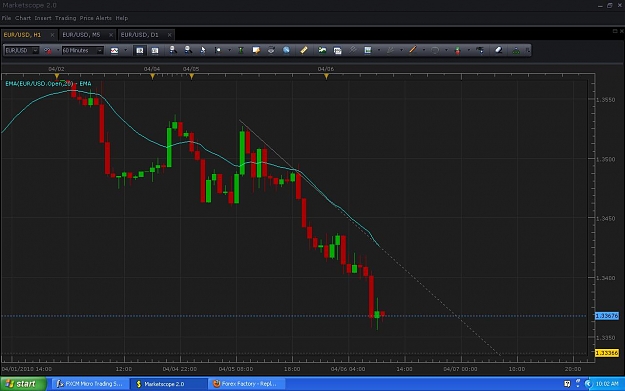
Task: Select the orange line drawing tool
Action: click(413, 50)
